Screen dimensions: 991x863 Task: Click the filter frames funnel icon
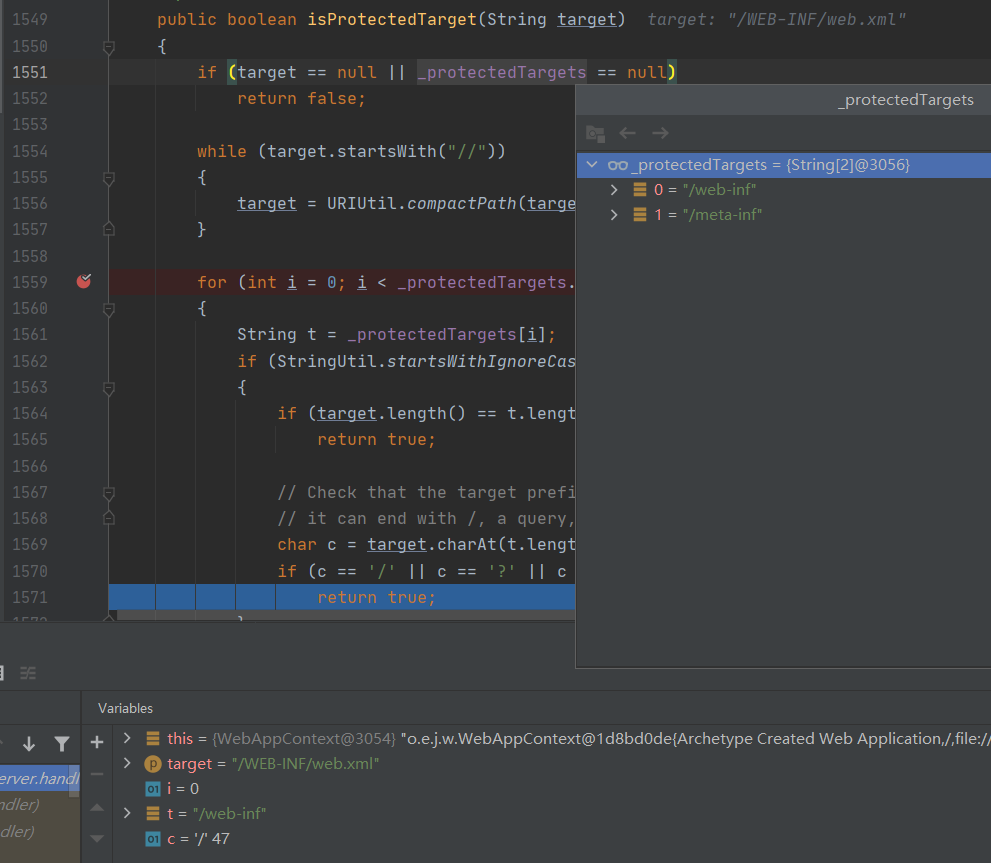pyautogui.click(x=62, y=743)
